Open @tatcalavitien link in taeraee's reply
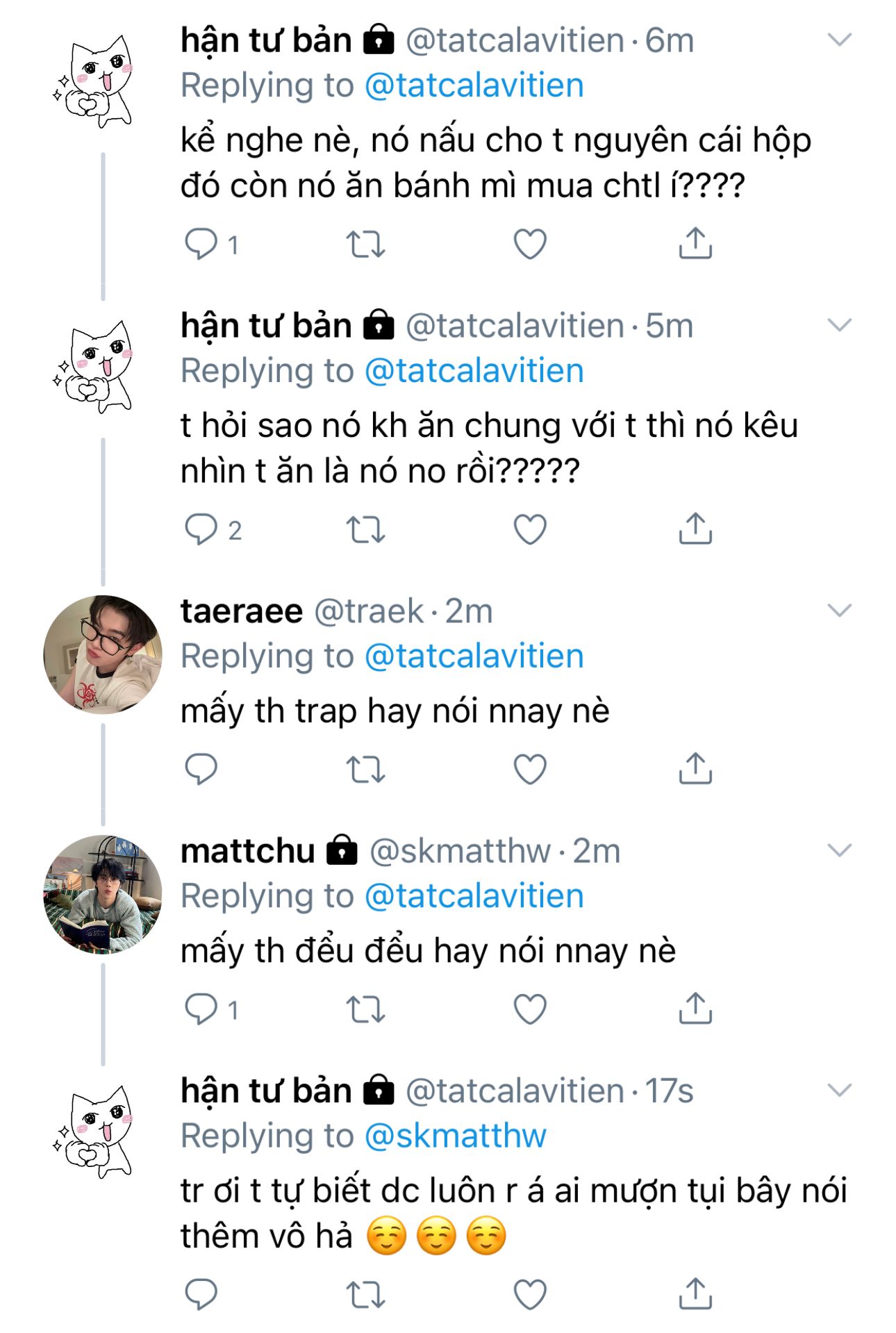 474,656
